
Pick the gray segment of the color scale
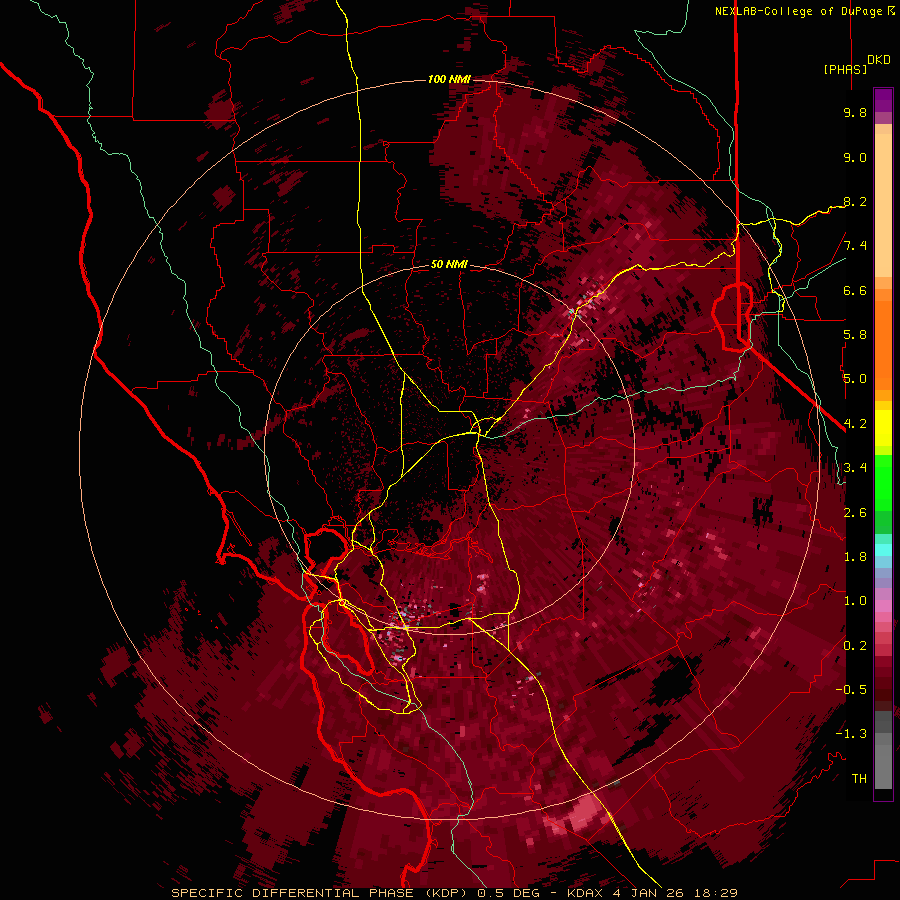coord(883,752)
